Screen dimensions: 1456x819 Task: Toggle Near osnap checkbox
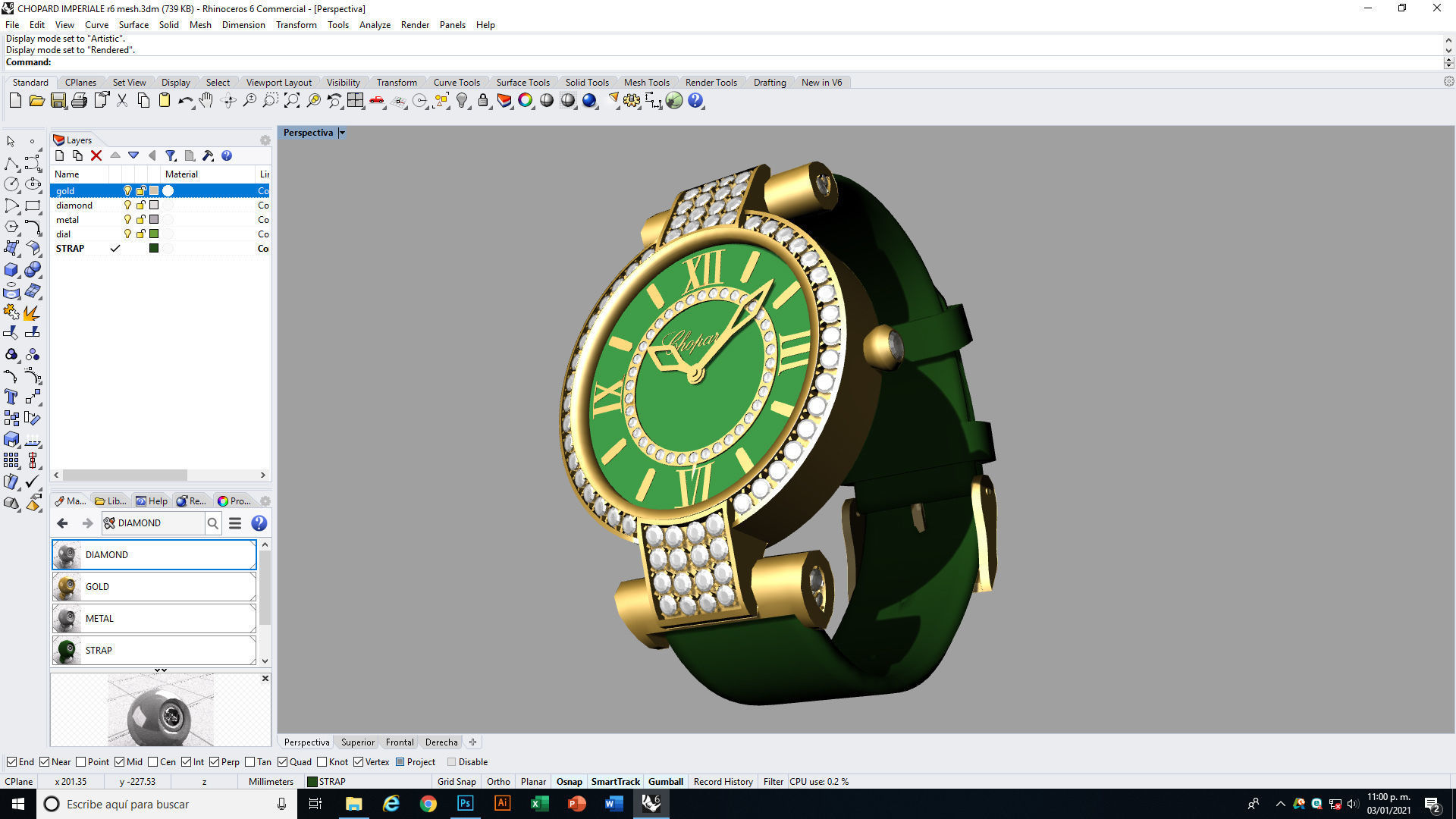pyautogui.click(x=44, y=762)
